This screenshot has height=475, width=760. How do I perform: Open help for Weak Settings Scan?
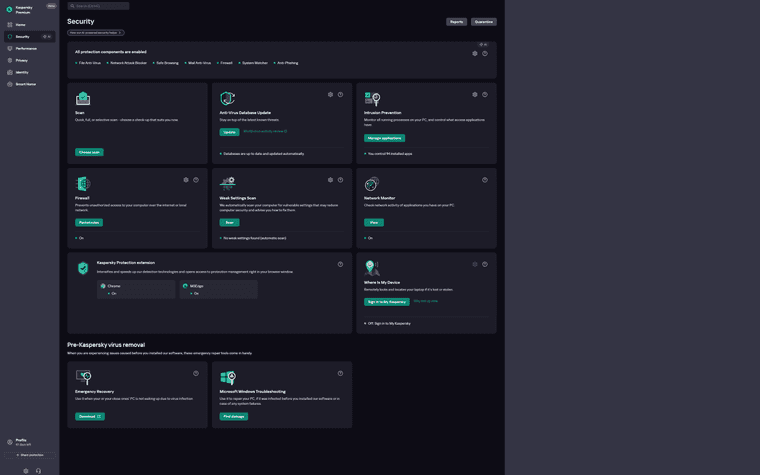point(340,180)
